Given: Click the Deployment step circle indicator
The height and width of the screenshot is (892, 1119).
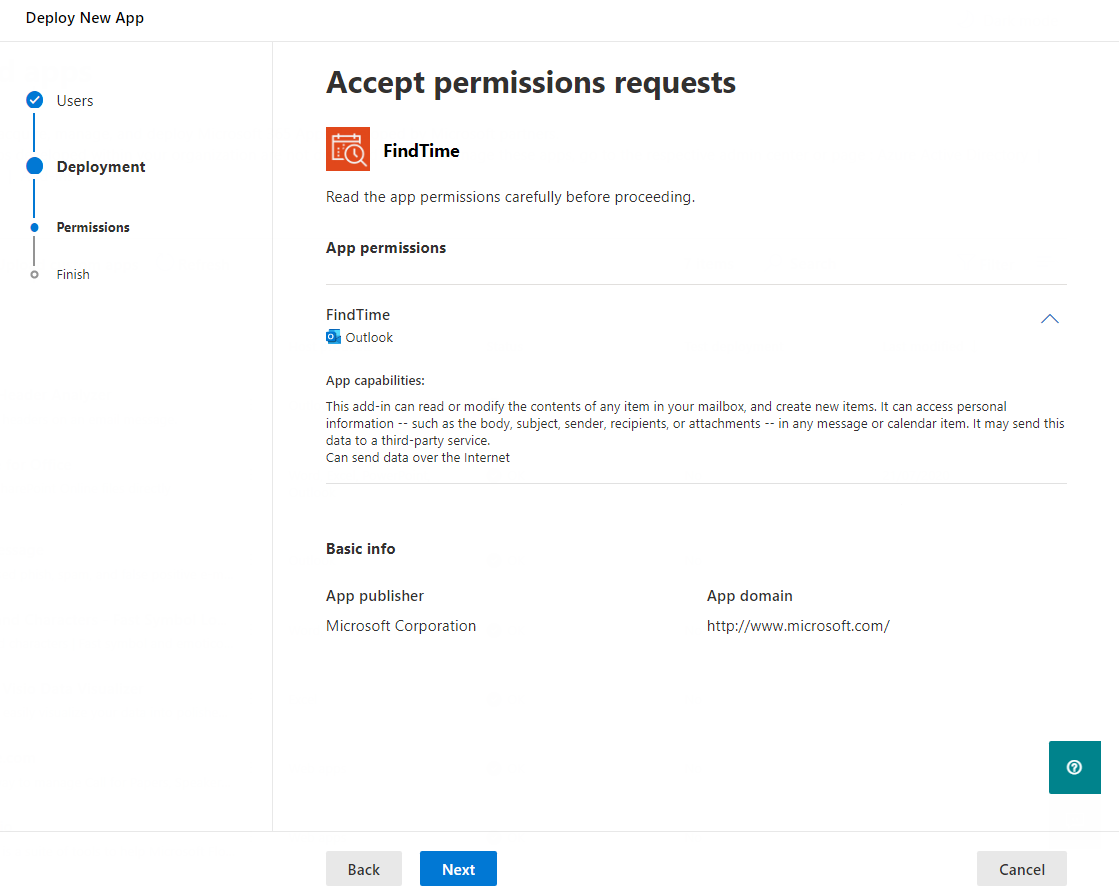Looking at the screenshot, I should [35, 166].
